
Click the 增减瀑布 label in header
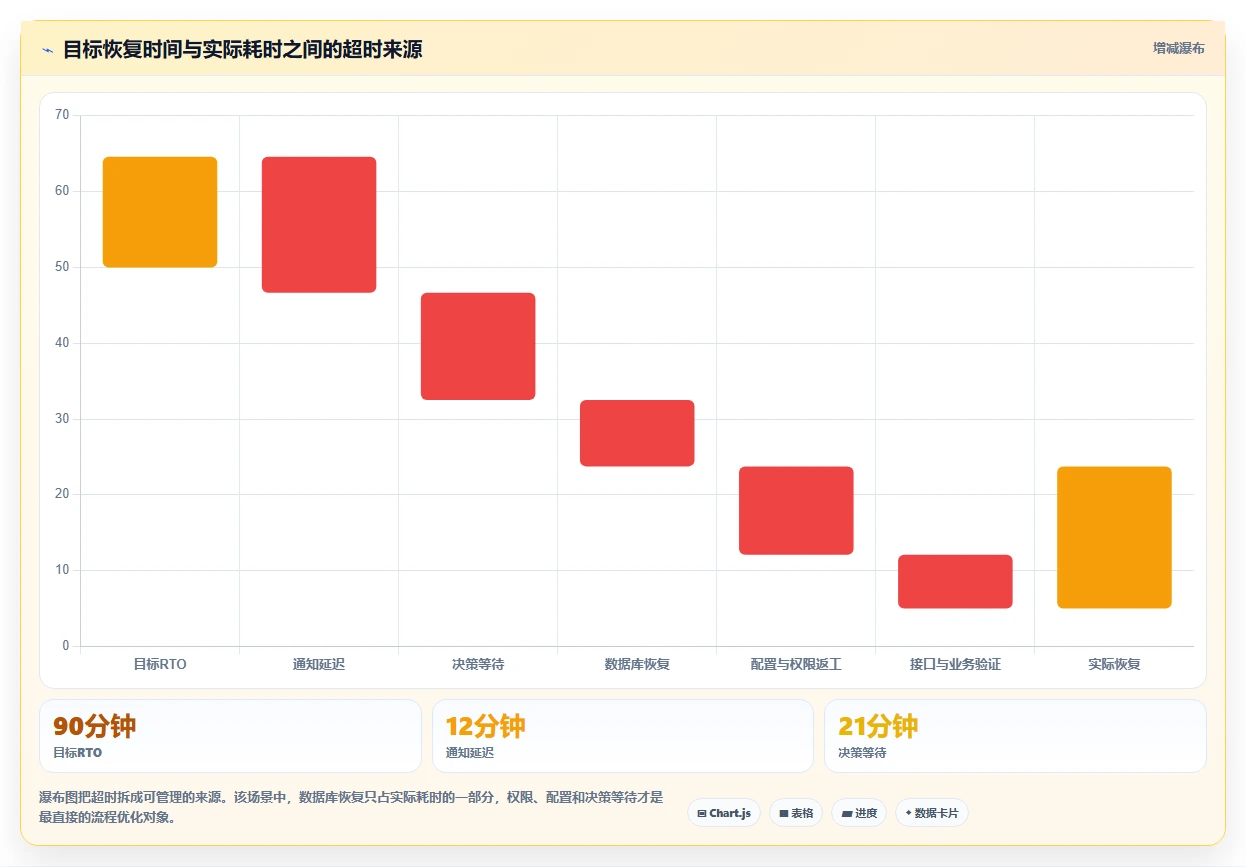click(x=1178, y=48)
